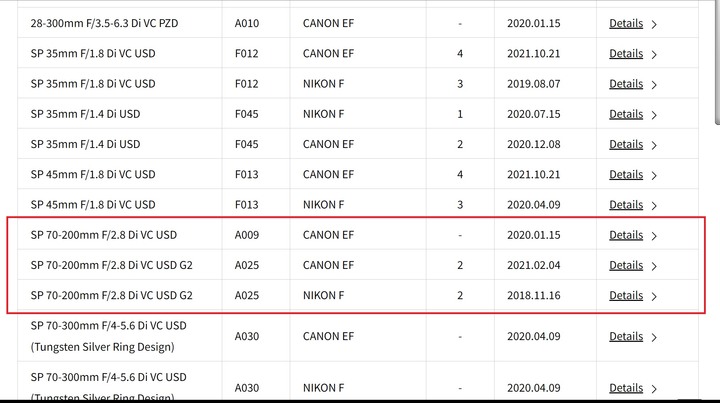Image resolution: width=720 pixels, height=403 pixels.
Task: Open Details for SP 35mm F045 Nikon F
Action: [626, 114]
